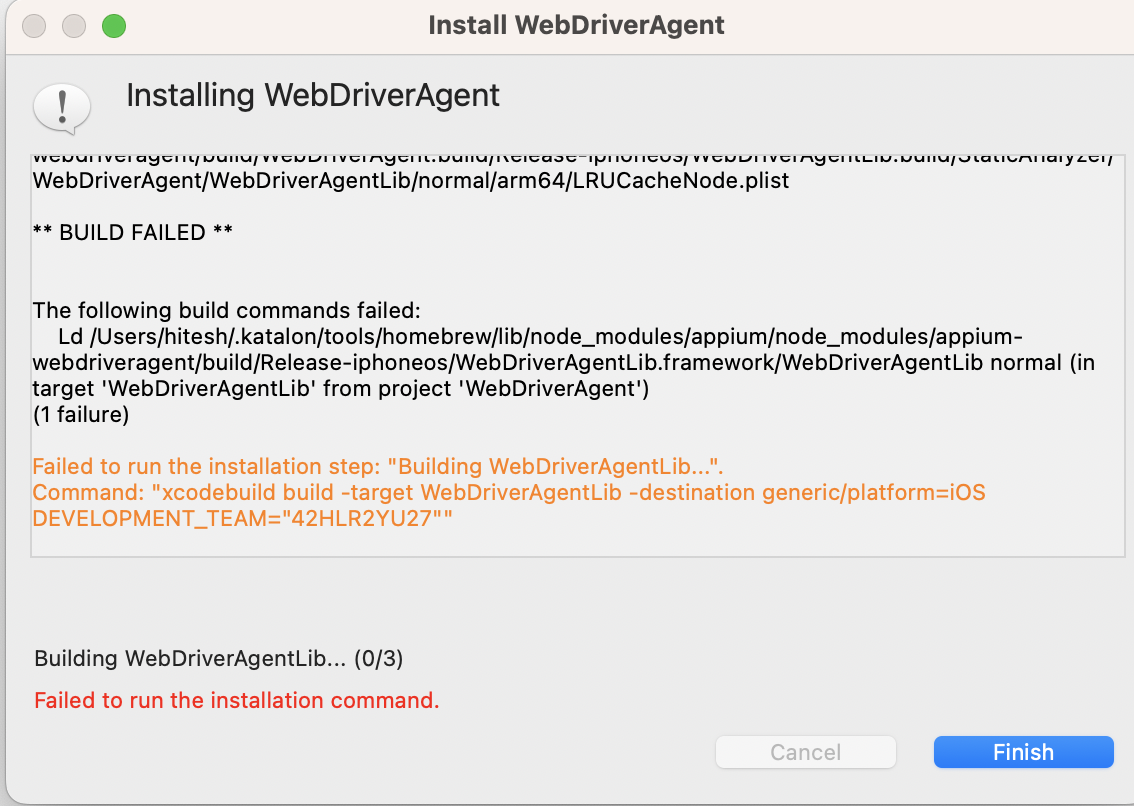Image resolution: width=1134 pixels, height=806 pixels.
Task: Click the orange "Failed to run the installation step" line
Action: (378, 467)
